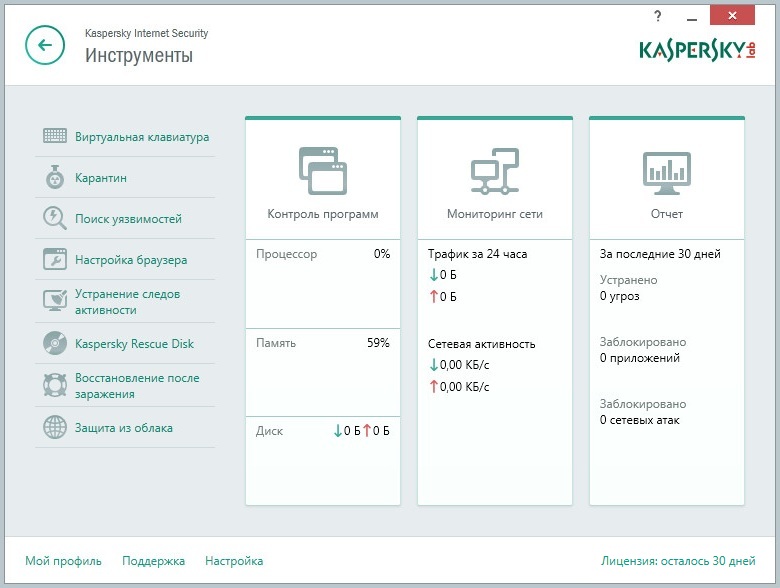Click the 0 угроз value
Image resolution: width=780 pixels, height=588 pixels.
(x=619, y=296)
